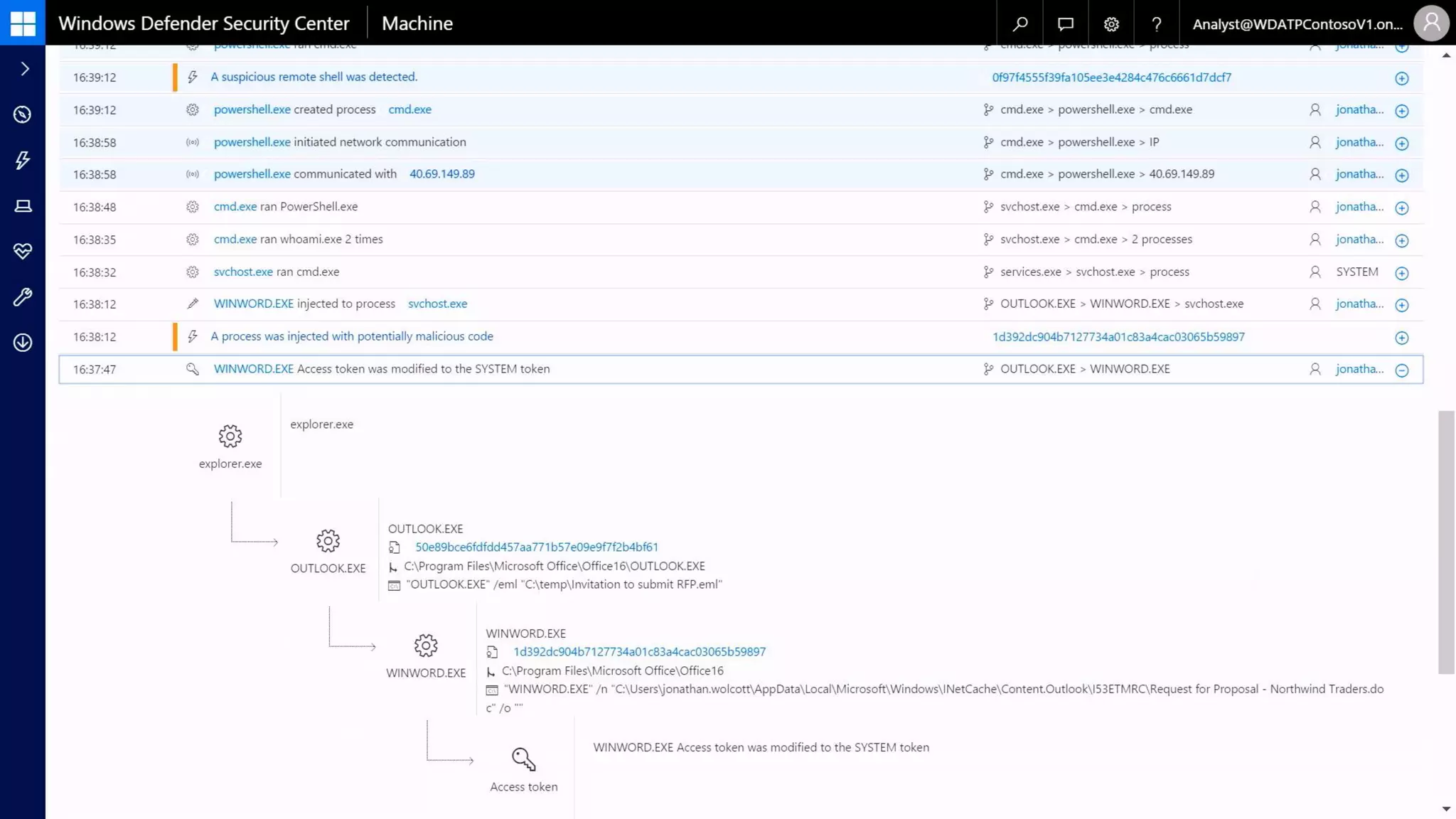Open the machines list laptop icon in the sidebar
Screen dimensions: 1456x819
tap(23, 206)
